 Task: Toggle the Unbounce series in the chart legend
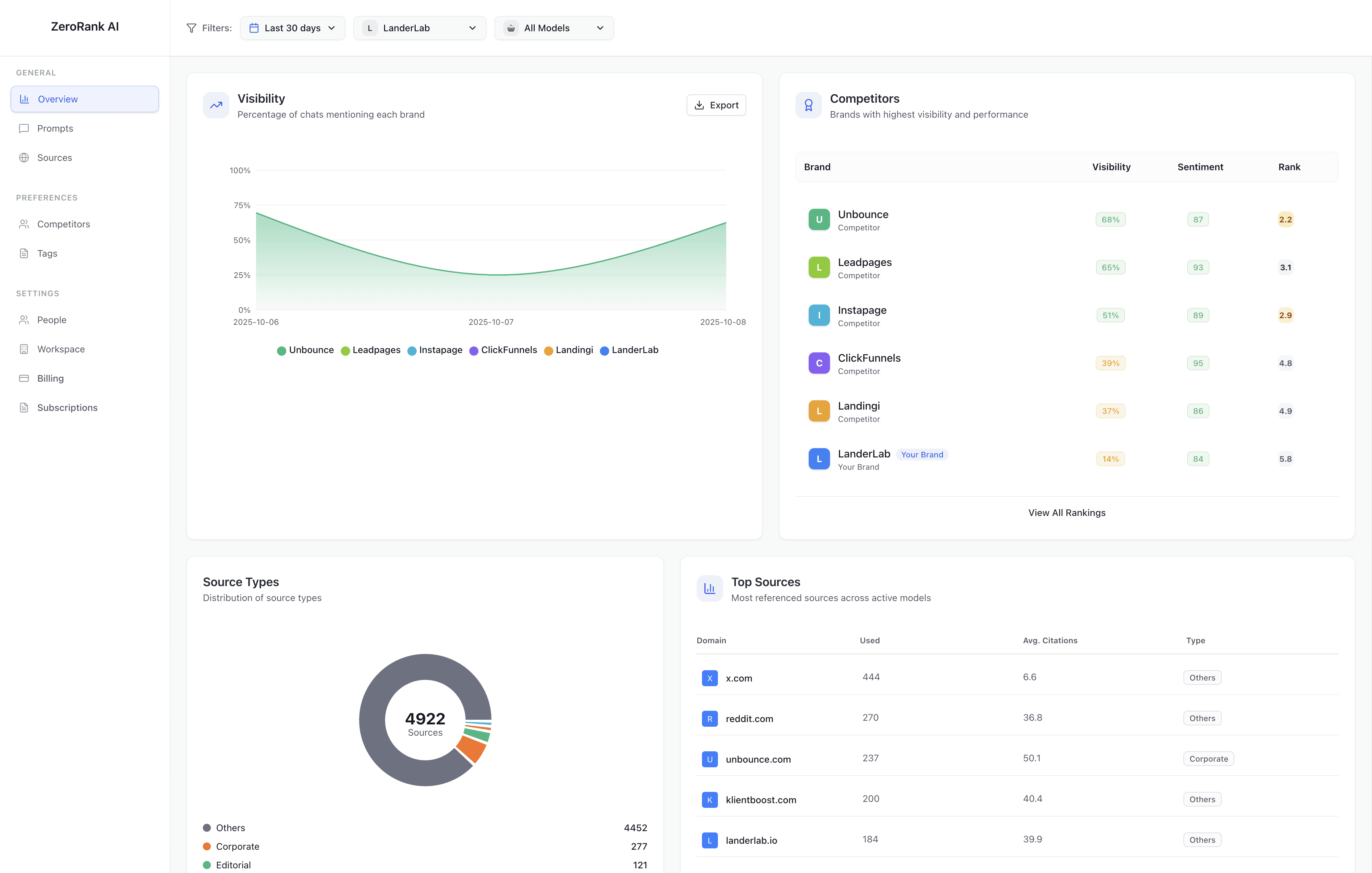[x=305, y=350]
